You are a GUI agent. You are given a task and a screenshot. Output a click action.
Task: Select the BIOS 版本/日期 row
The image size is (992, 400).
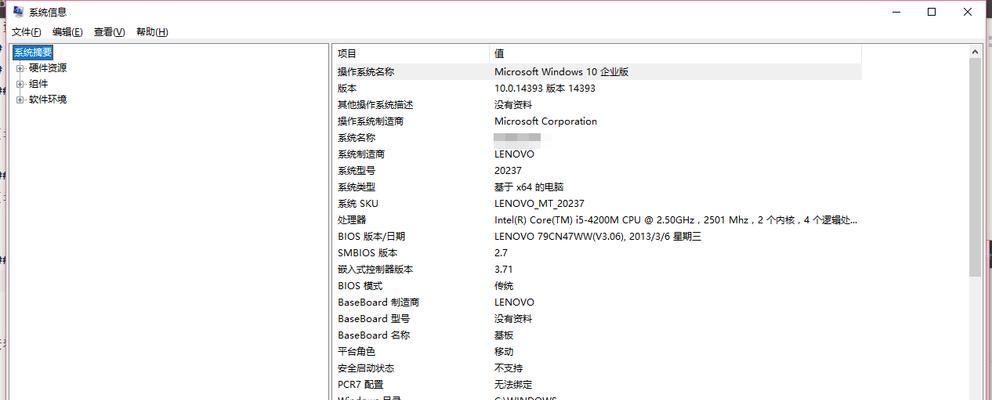tap(597, 237)
